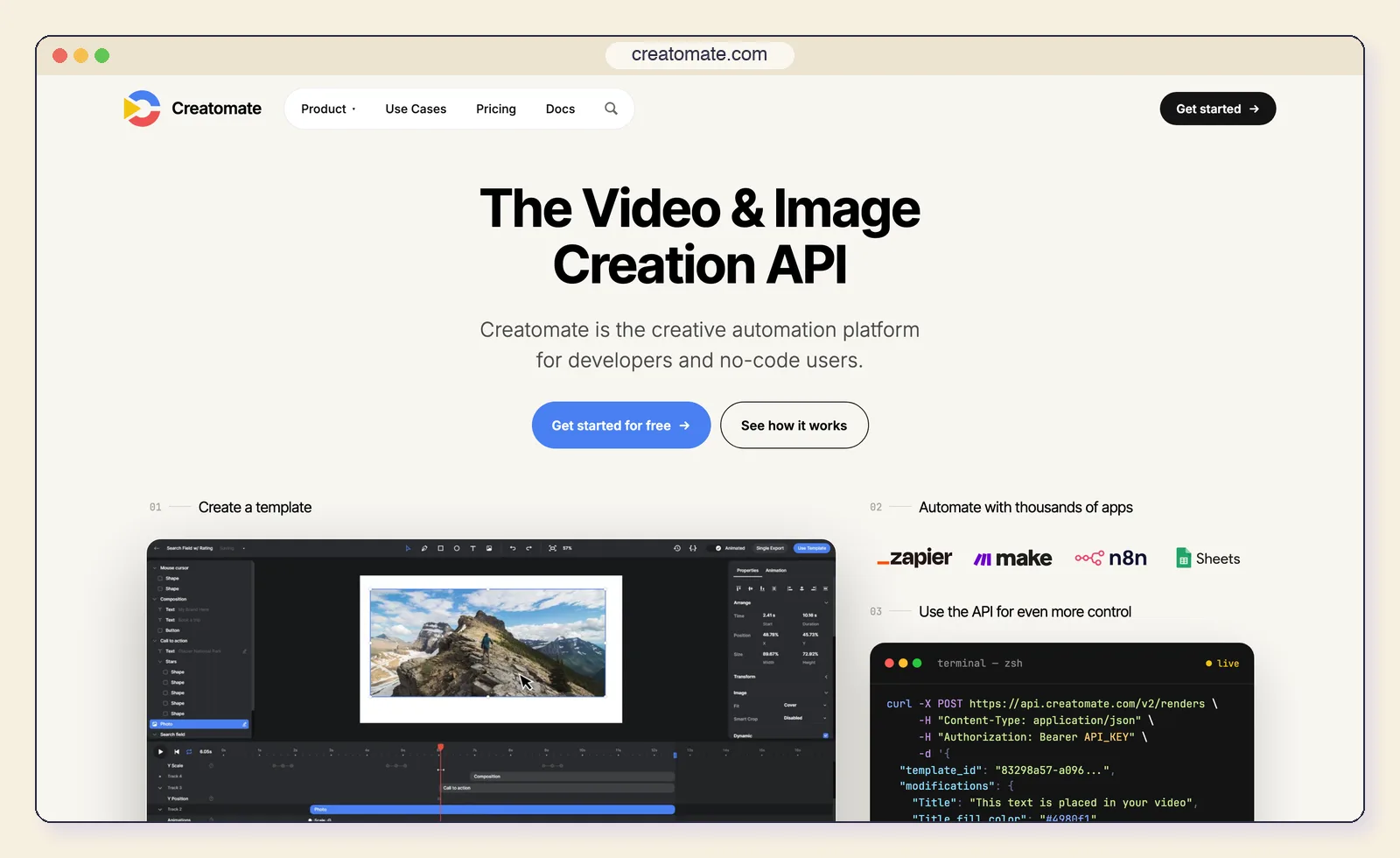Click the Undo arrow in editor
The height and width of the screenshot is (858, 1400).
513,548
